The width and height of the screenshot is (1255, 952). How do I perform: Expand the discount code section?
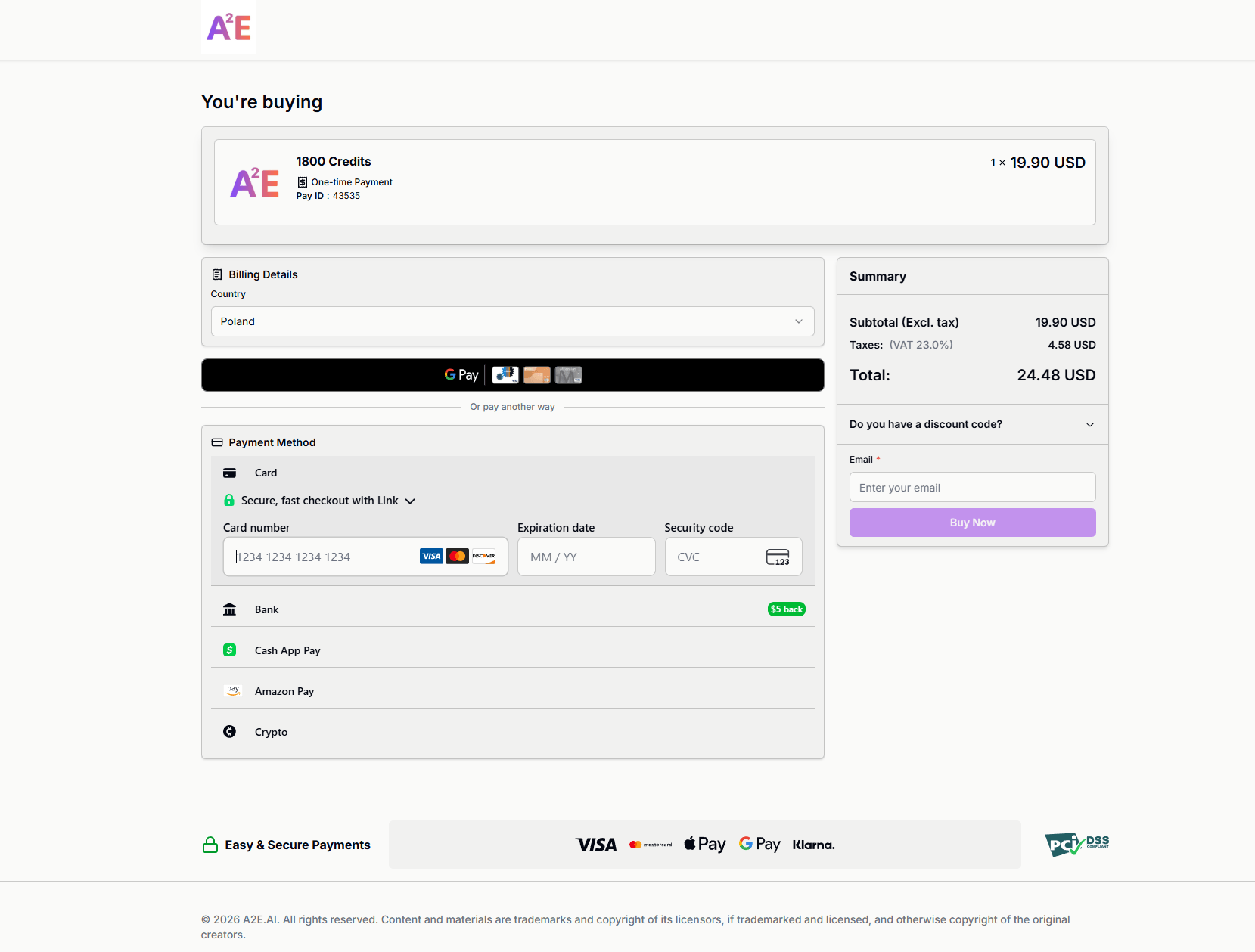click(x=972, y=424)
